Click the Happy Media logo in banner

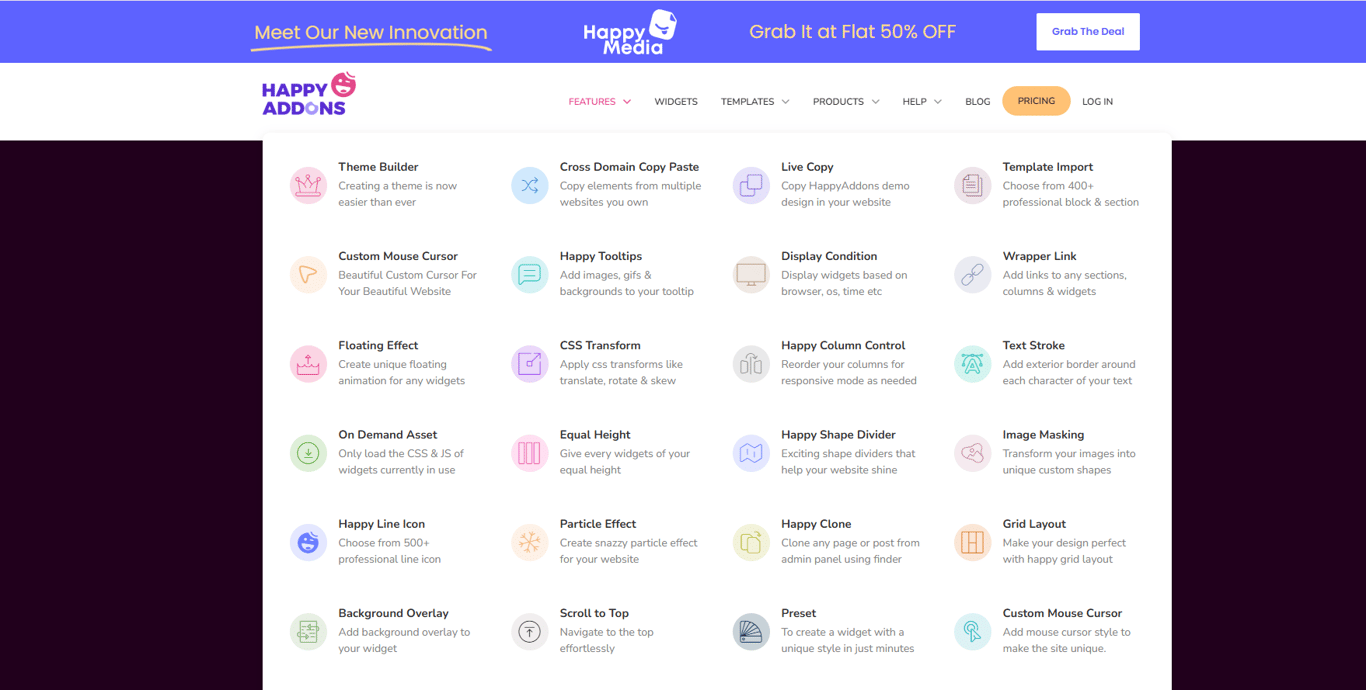pyautogui.click(x=630, y=32)
